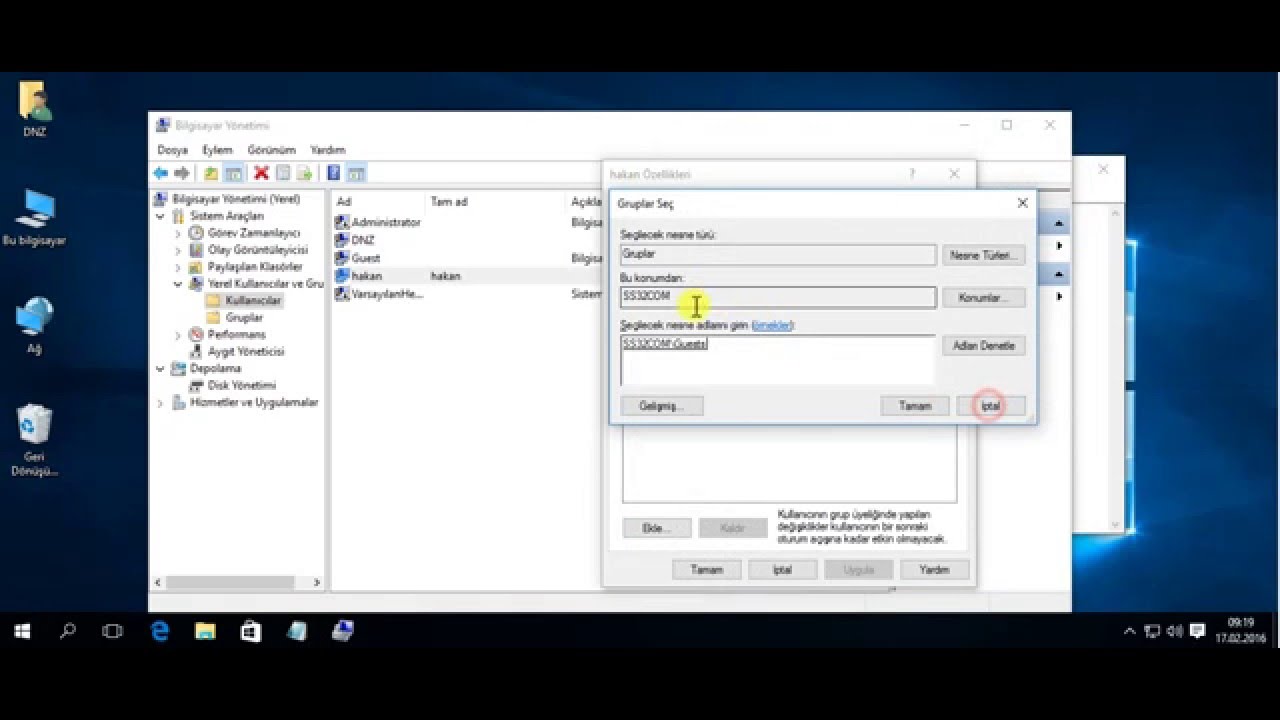Expand the Görev Zamanlayıcı tree node
Screen dimensions: 1280x720
178,233
